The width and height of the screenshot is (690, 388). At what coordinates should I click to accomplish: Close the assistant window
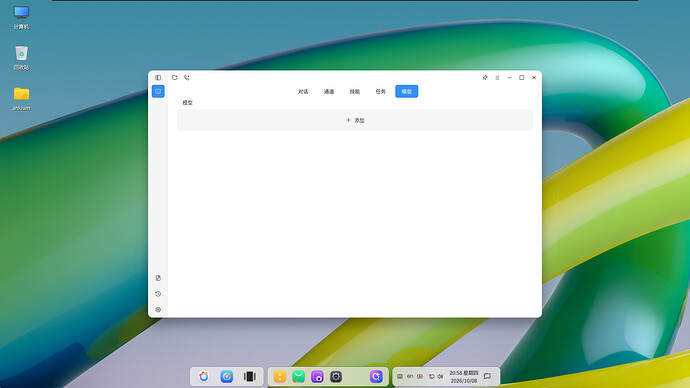(534, 77)
